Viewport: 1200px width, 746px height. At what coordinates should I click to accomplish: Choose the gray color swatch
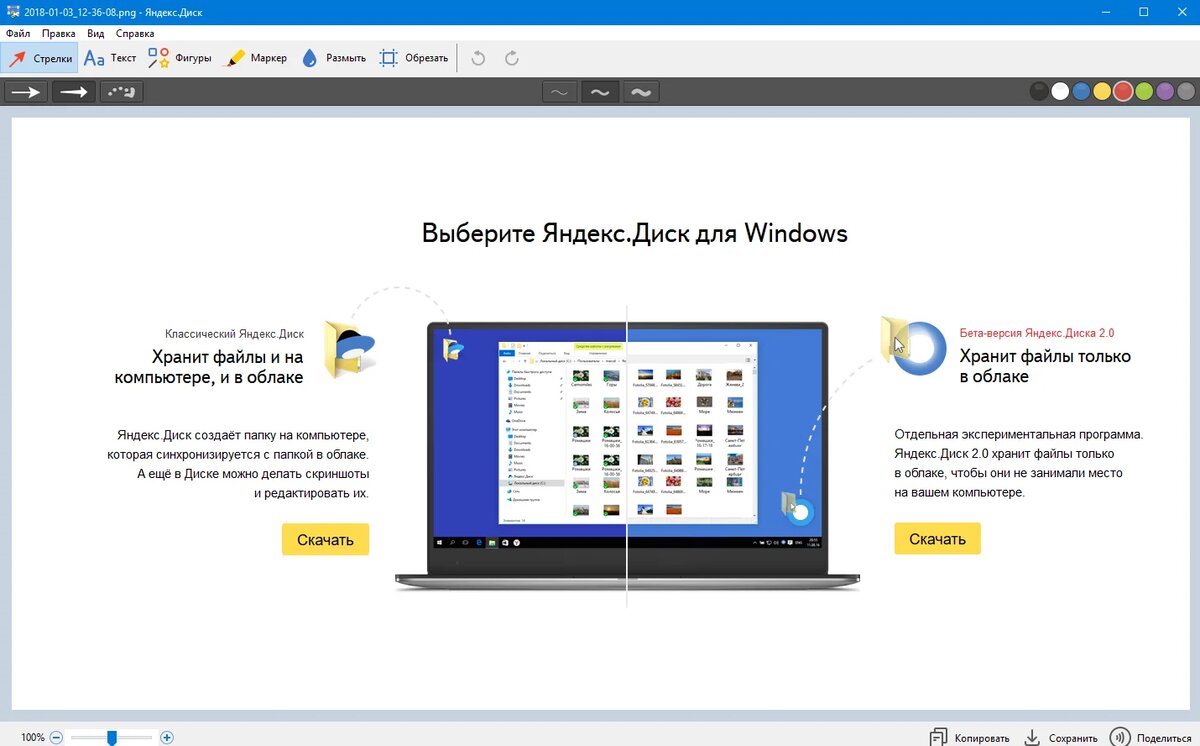point(1187,92)
